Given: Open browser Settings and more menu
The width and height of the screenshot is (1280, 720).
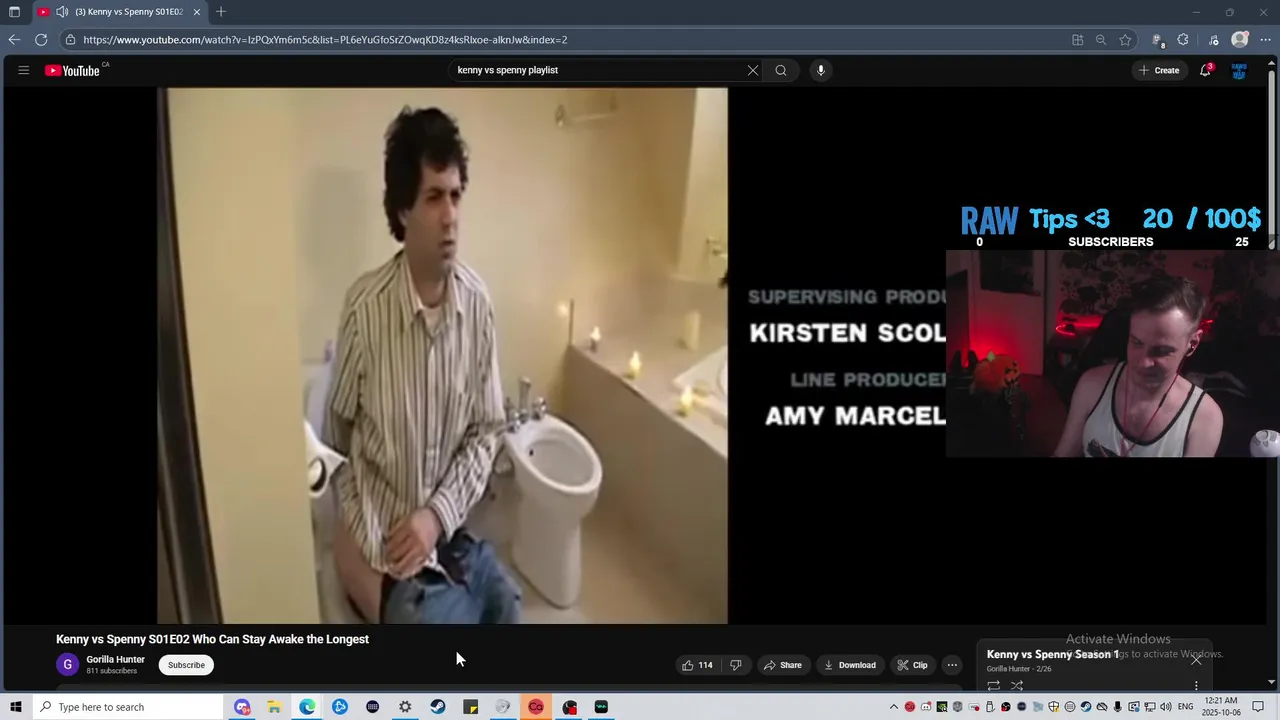Looking at the screenshot, I should click(1265, 40).
